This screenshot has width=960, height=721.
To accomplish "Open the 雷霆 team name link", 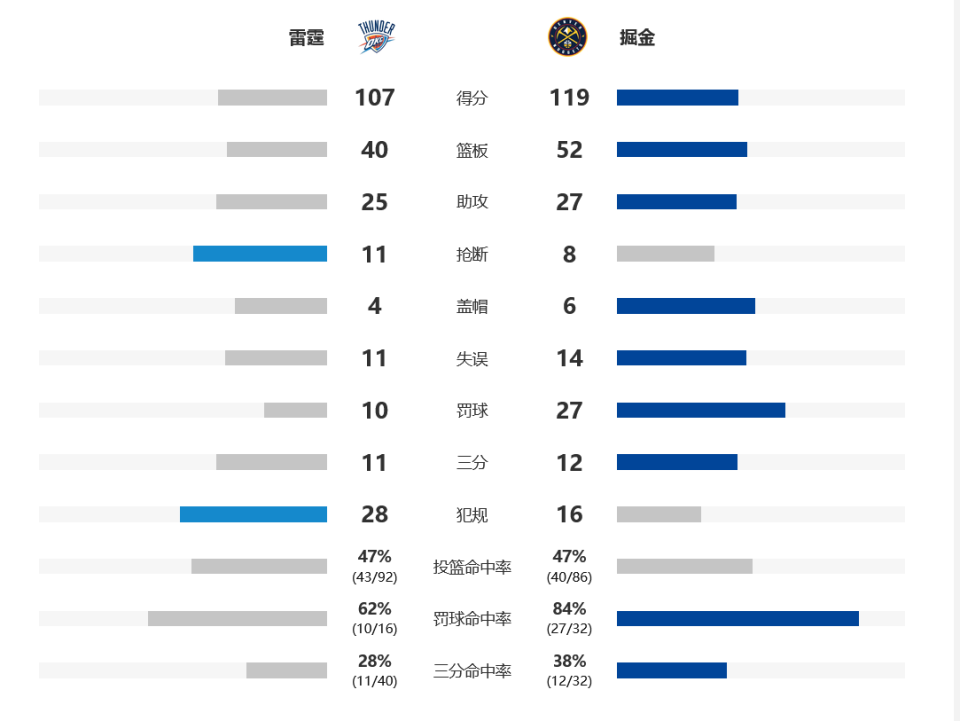I will pyautogui.click(x=307, y=39).
